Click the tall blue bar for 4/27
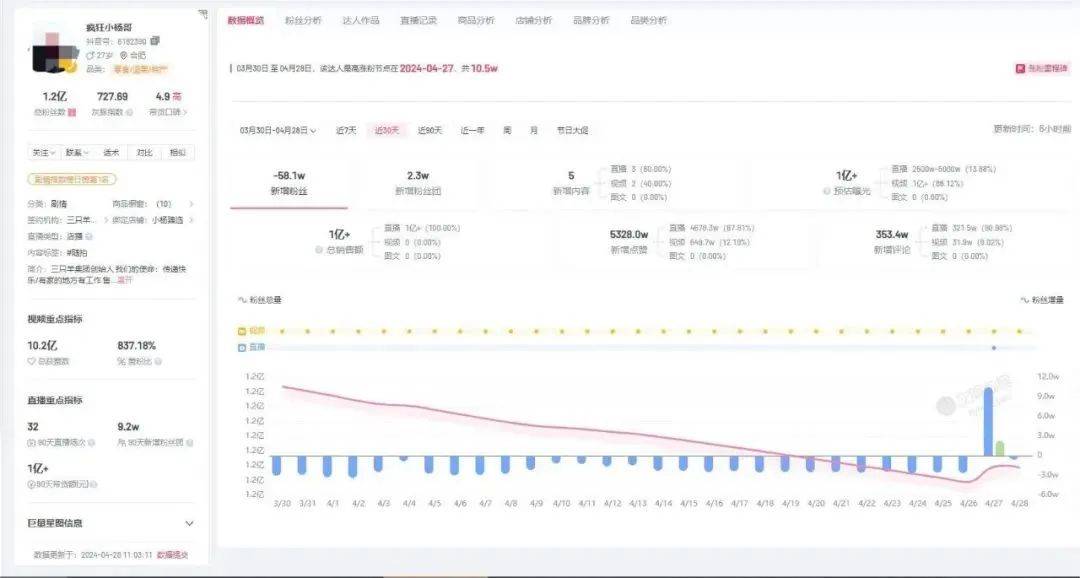1080x578 pixels. point(988,420)
